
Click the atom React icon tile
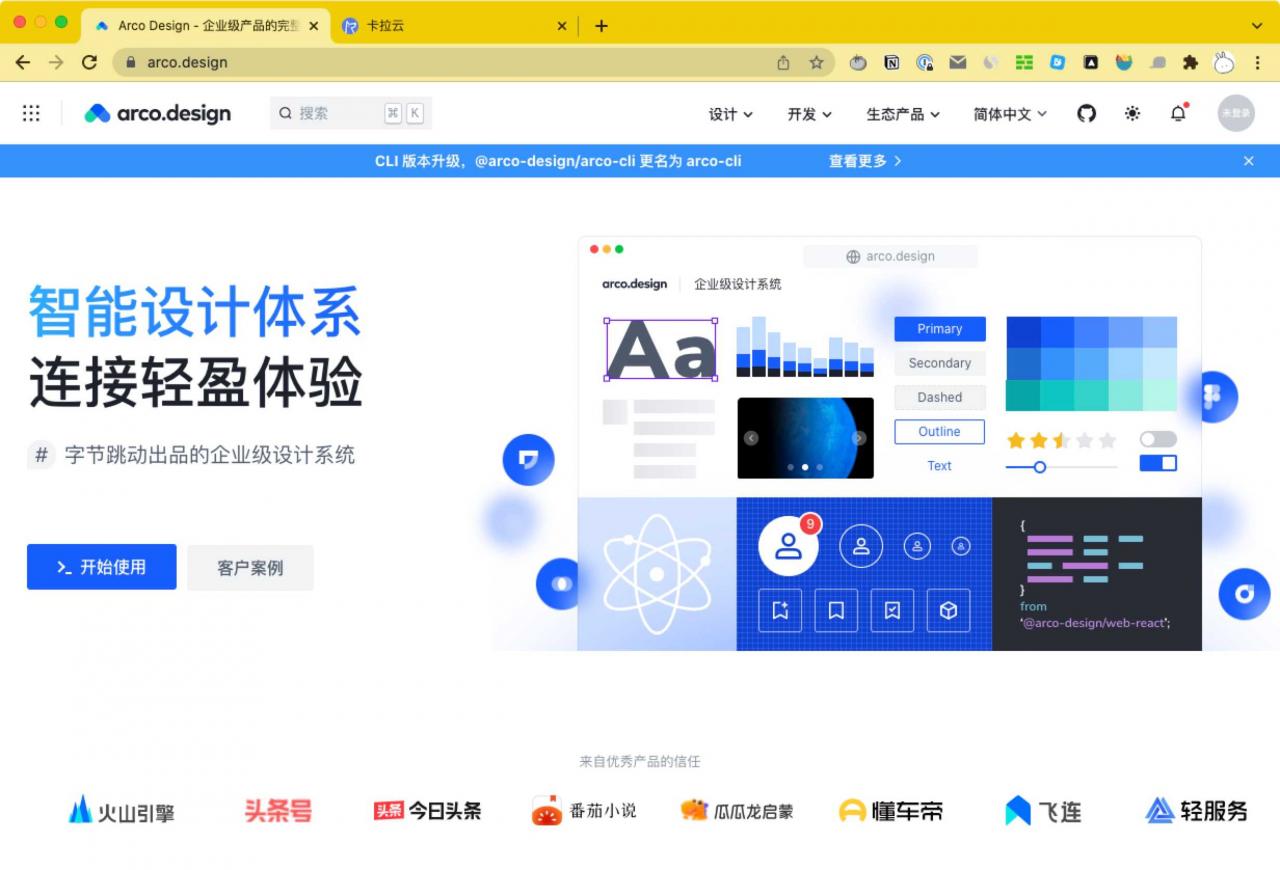pos(656,574)
